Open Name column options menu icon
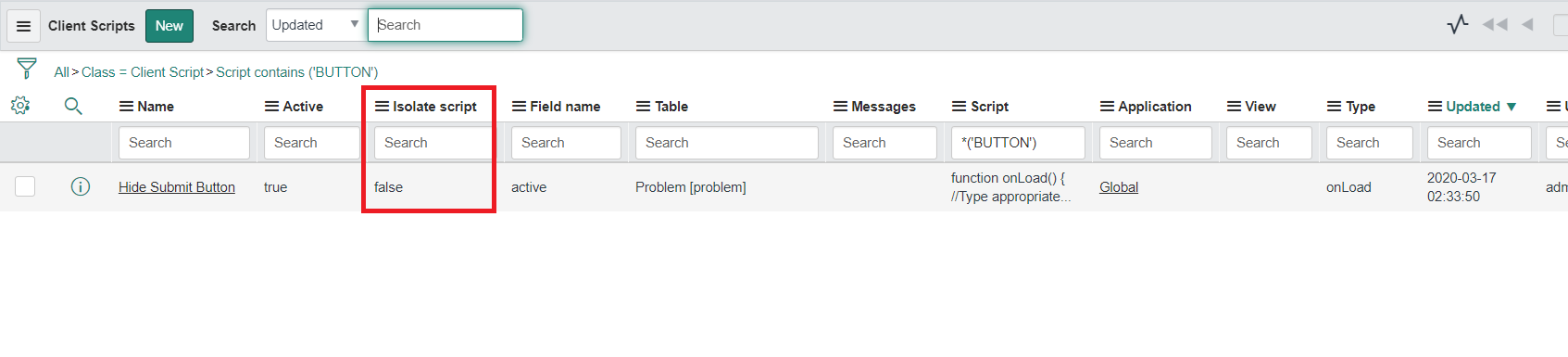Viewport: 1568px width, 357px height. click(x=126, y=107)
